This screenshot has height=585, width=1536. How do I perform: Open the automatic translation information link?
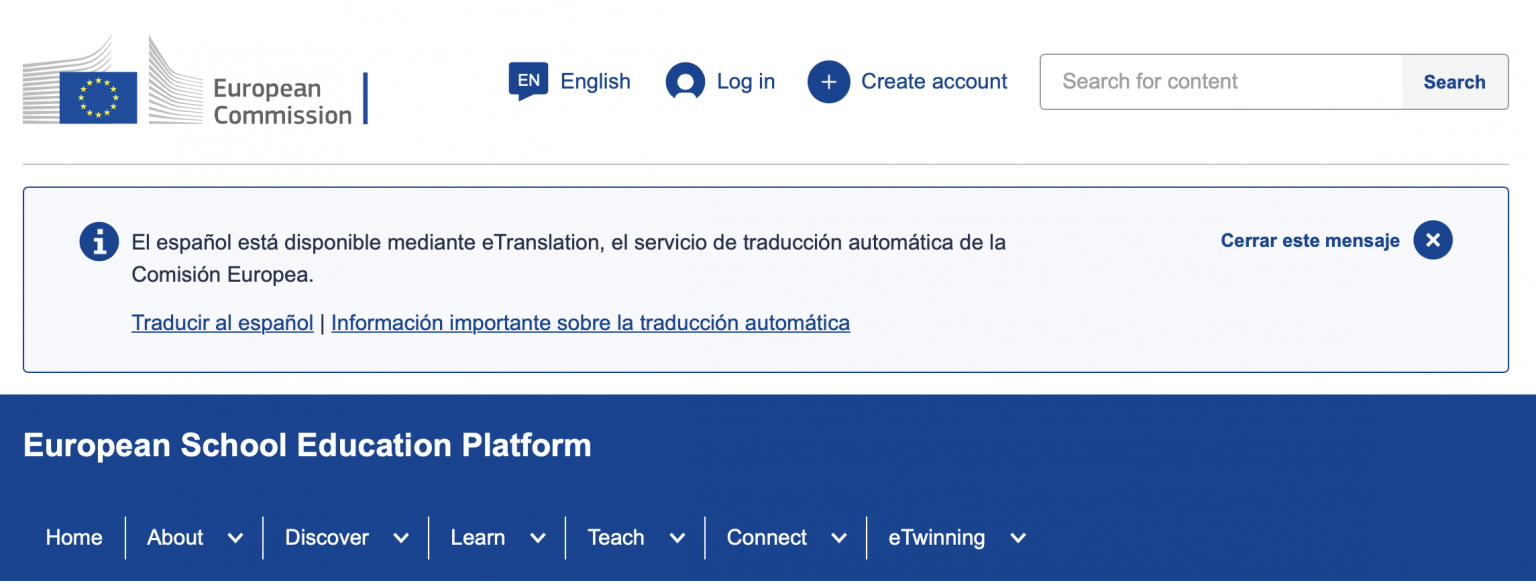click(591, 322)
